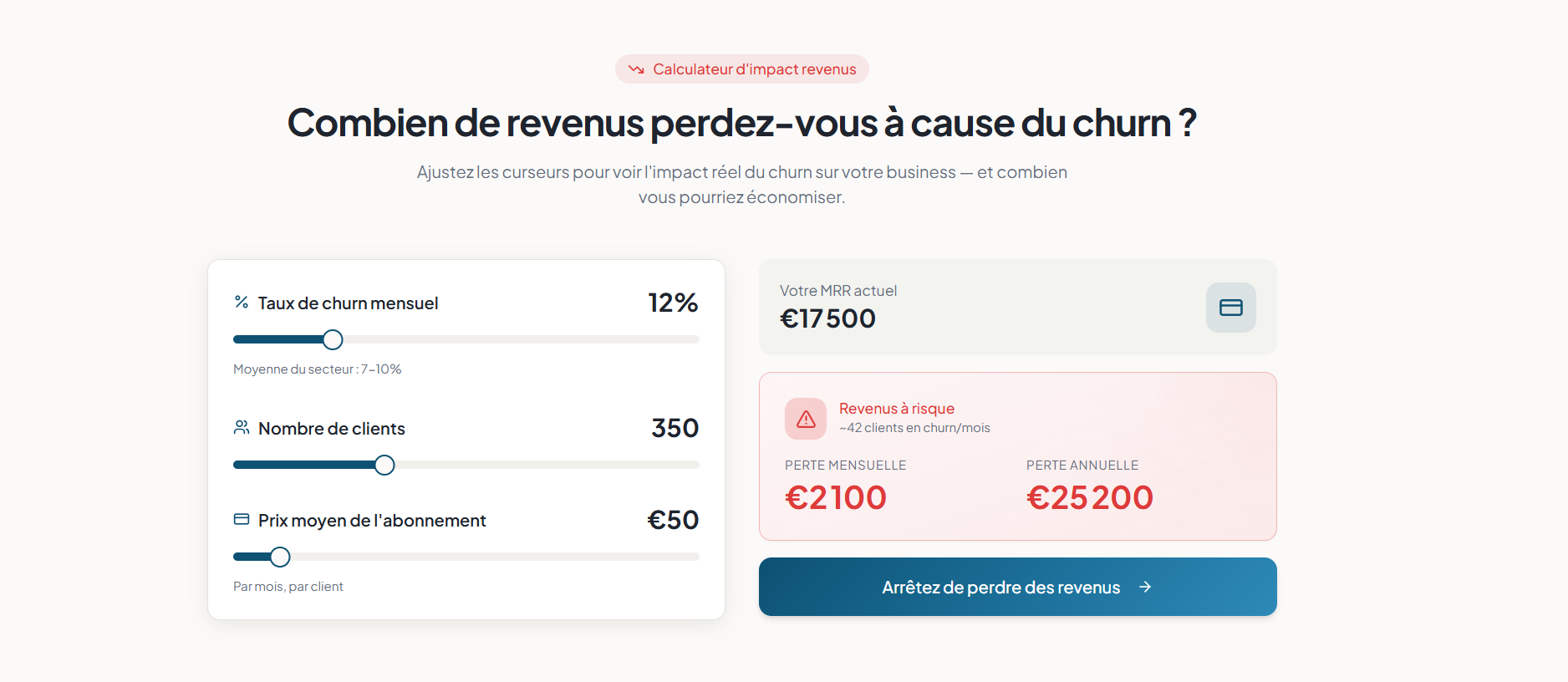Click the warning triangle icon in Revenus à risque panel
Viewport: 1568px width, 682px height.
[805, 418]
